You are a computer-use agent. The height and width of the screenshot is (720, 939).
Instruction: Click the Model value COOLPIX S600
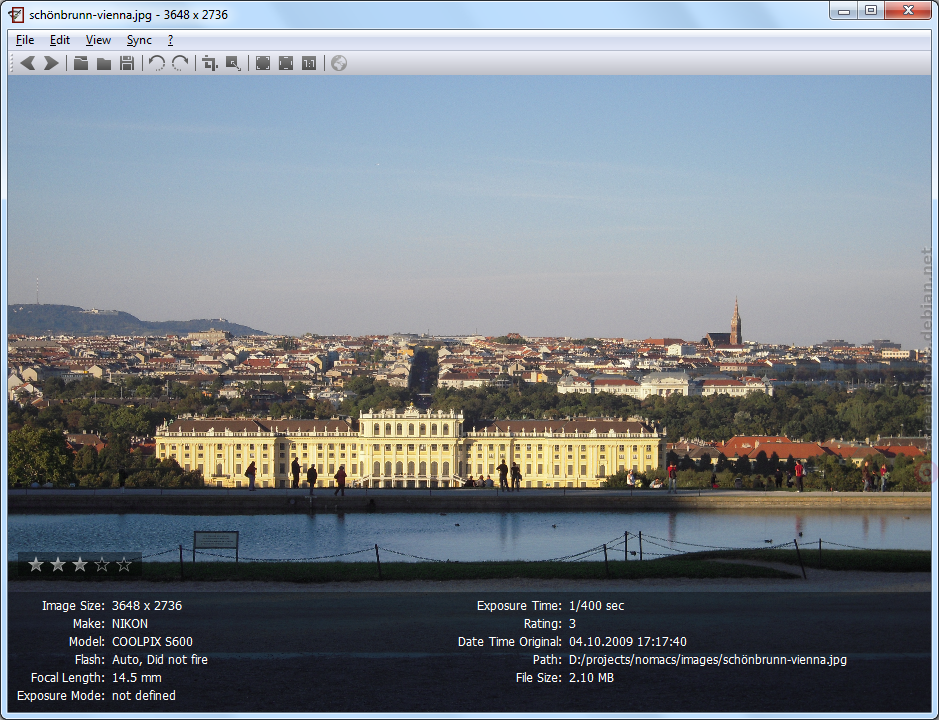coord(152,642)
